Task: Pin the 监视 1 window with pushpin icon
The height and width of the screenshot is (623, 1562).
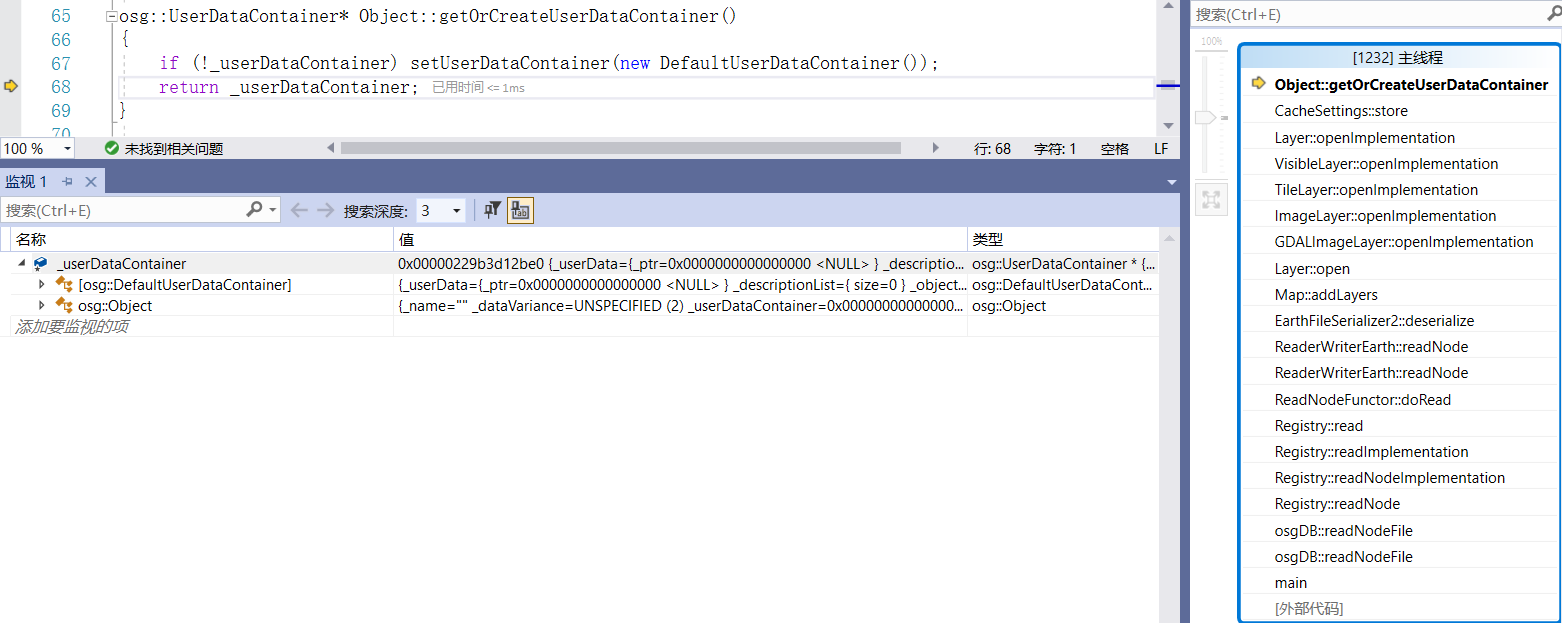Action: pyautogui.click(x=68, y=181)
